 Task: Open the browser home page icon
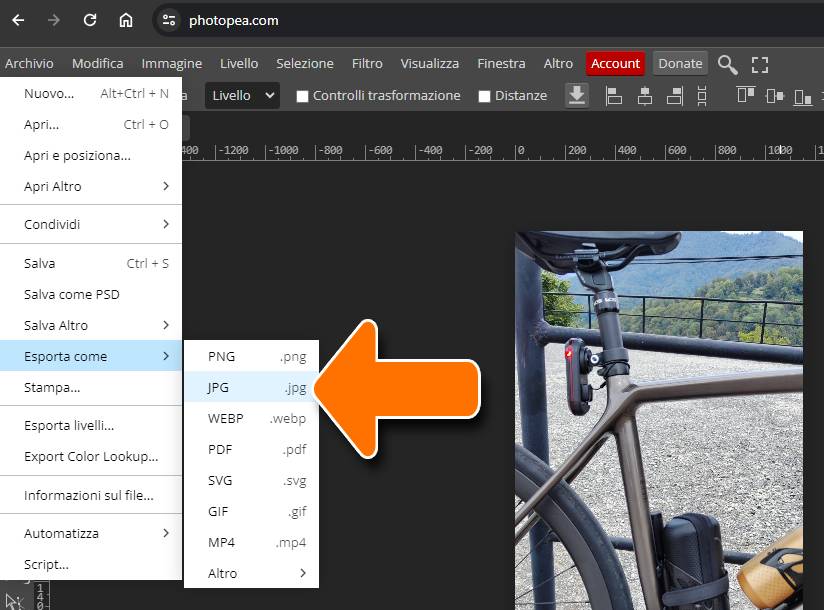pos(126,20)
